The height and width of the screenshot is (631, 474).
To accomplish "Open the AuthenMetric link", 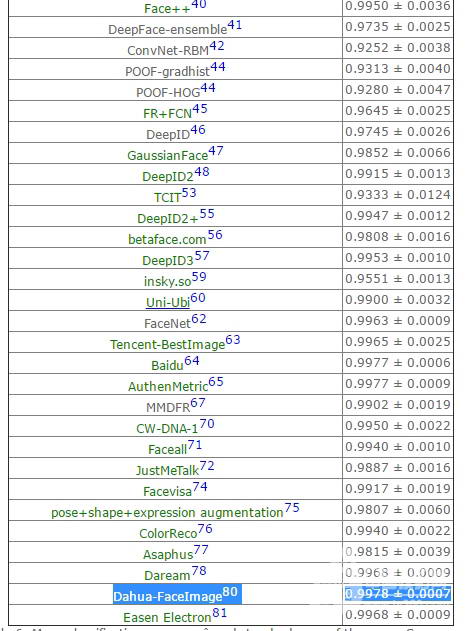I will point(168,386).
